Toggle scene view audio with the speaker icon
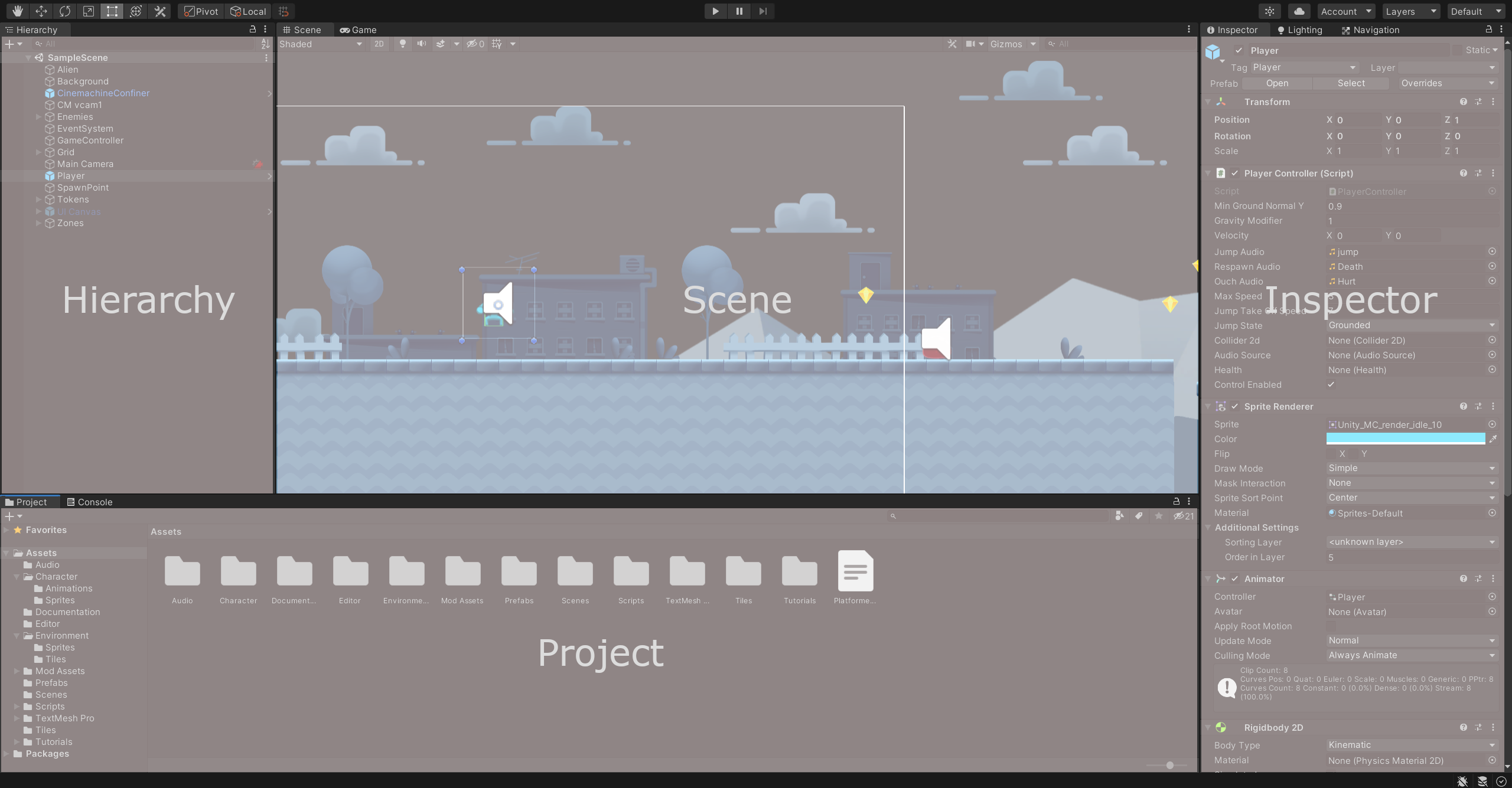 tap(421, 44)
